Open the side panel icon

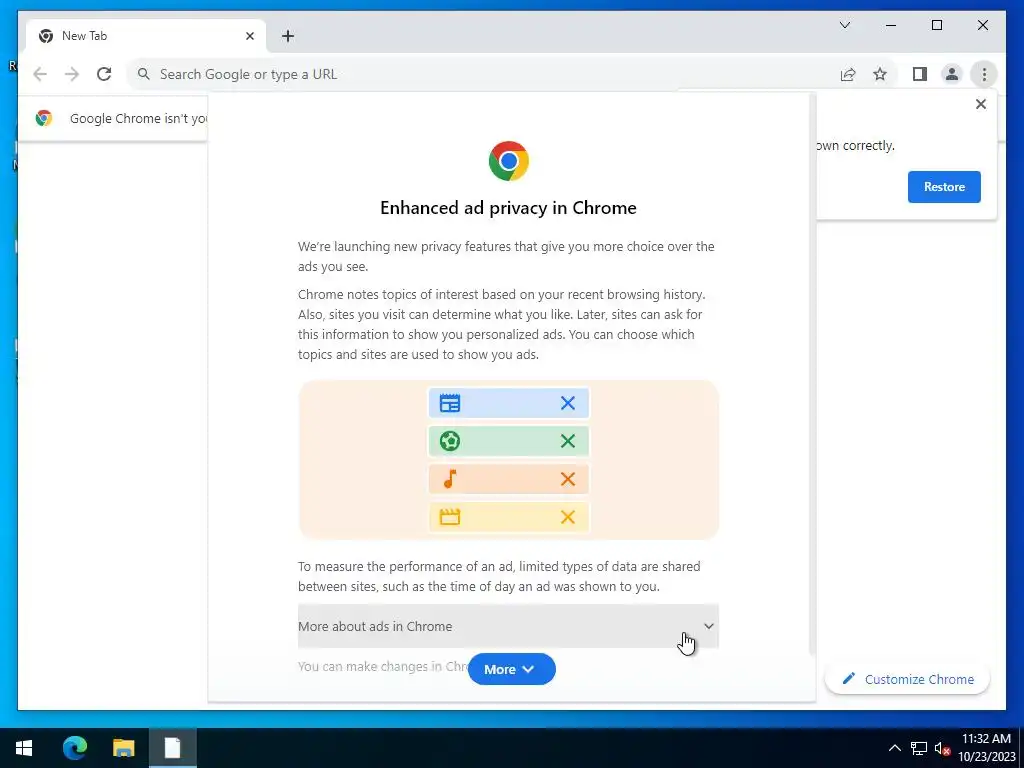(920, 74)
